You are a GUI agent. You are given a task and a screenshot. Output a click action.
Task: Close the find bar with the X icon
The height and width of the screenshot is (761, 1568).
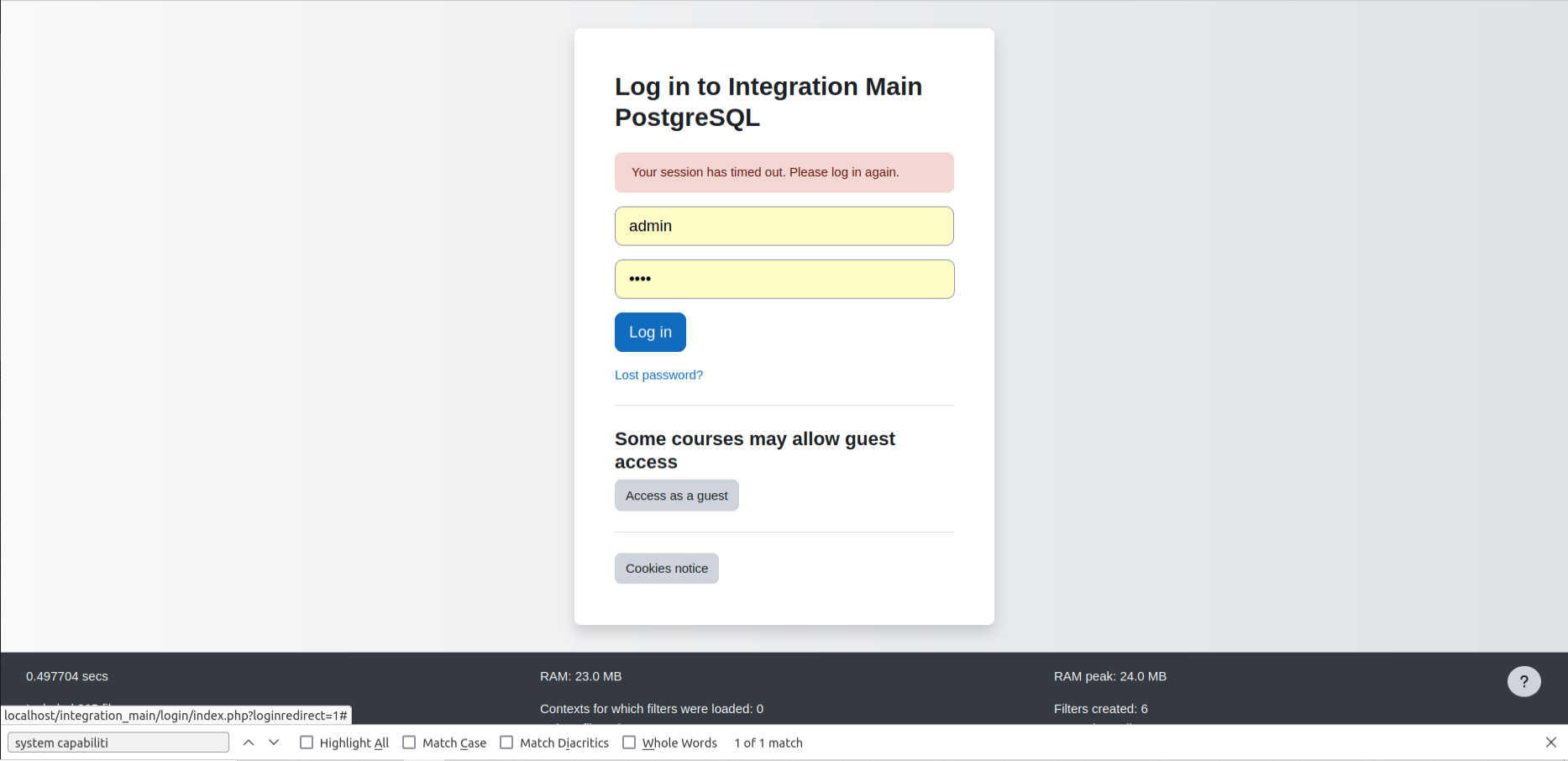[1551, 743]
